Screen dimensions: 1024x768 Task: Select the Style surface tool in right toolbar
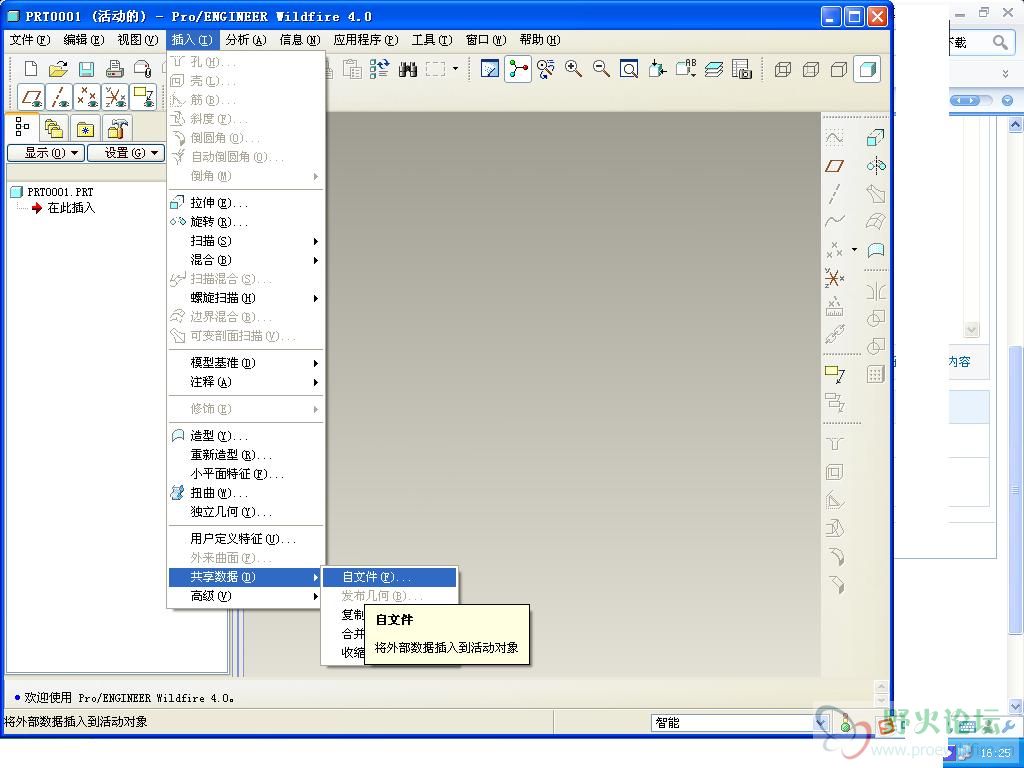click(x=875, y=250)
